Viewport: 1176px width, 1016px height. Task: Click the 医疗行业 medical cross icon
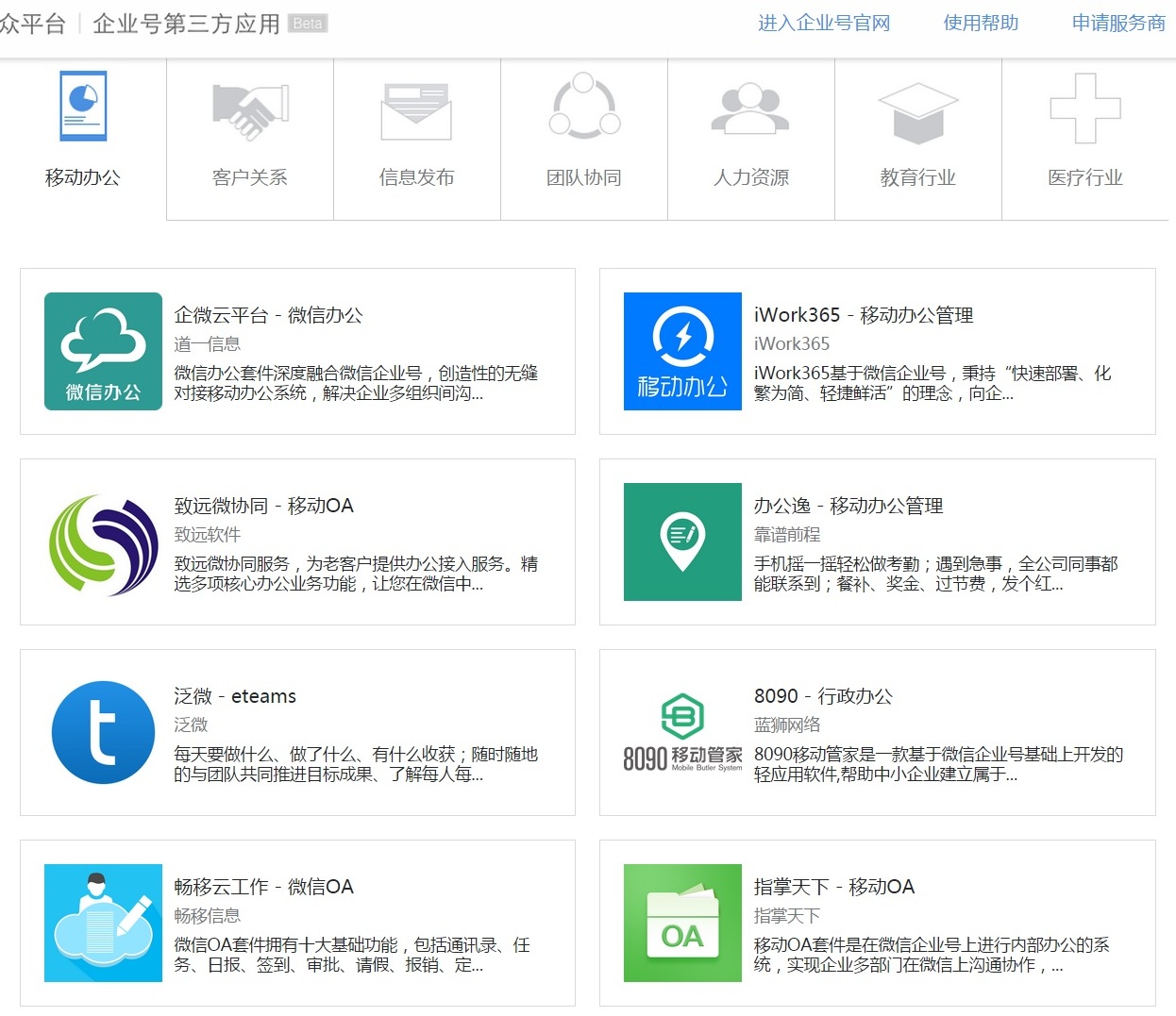tap(1085, 108)
